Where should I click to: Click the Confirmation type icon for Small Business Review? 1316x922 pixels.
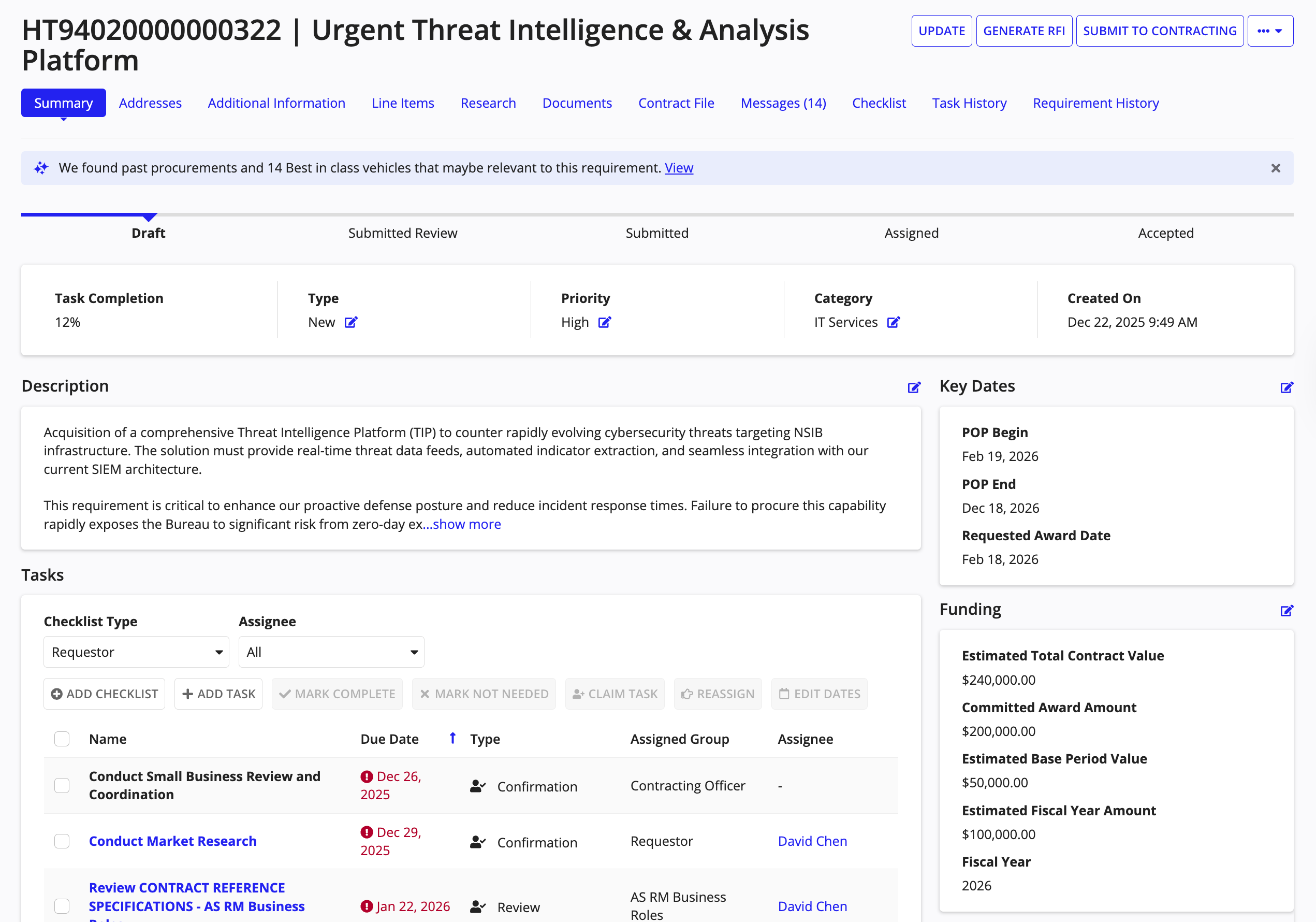click(x=478, y=786)
